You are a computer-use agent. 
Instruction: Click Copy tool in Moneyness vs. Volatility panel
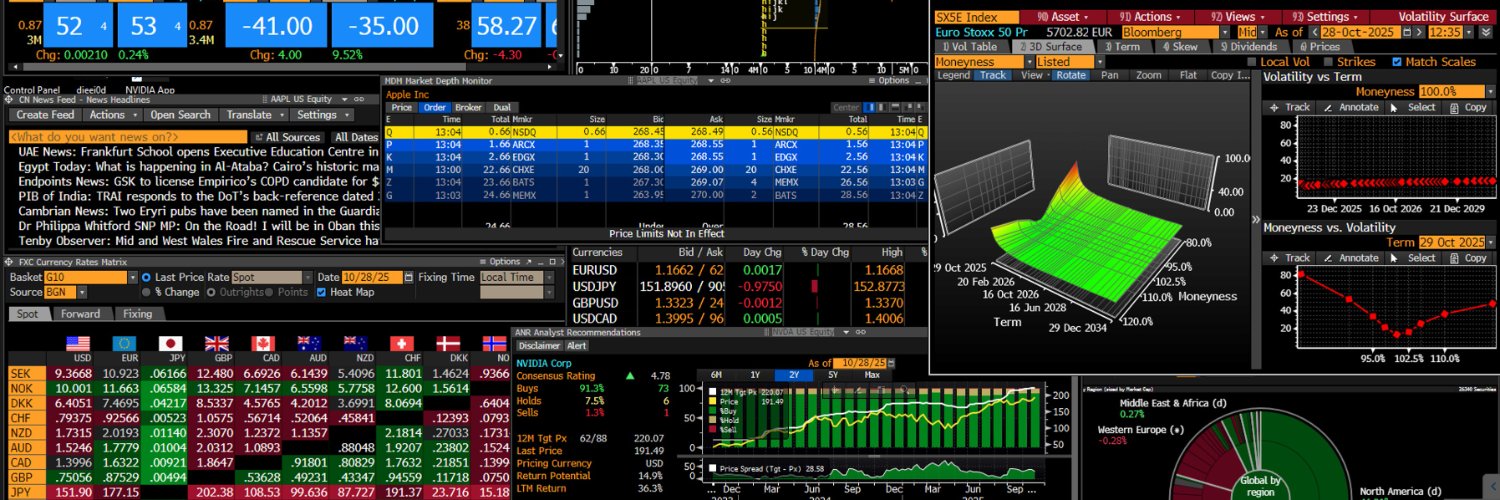[x=1467, y=258]
